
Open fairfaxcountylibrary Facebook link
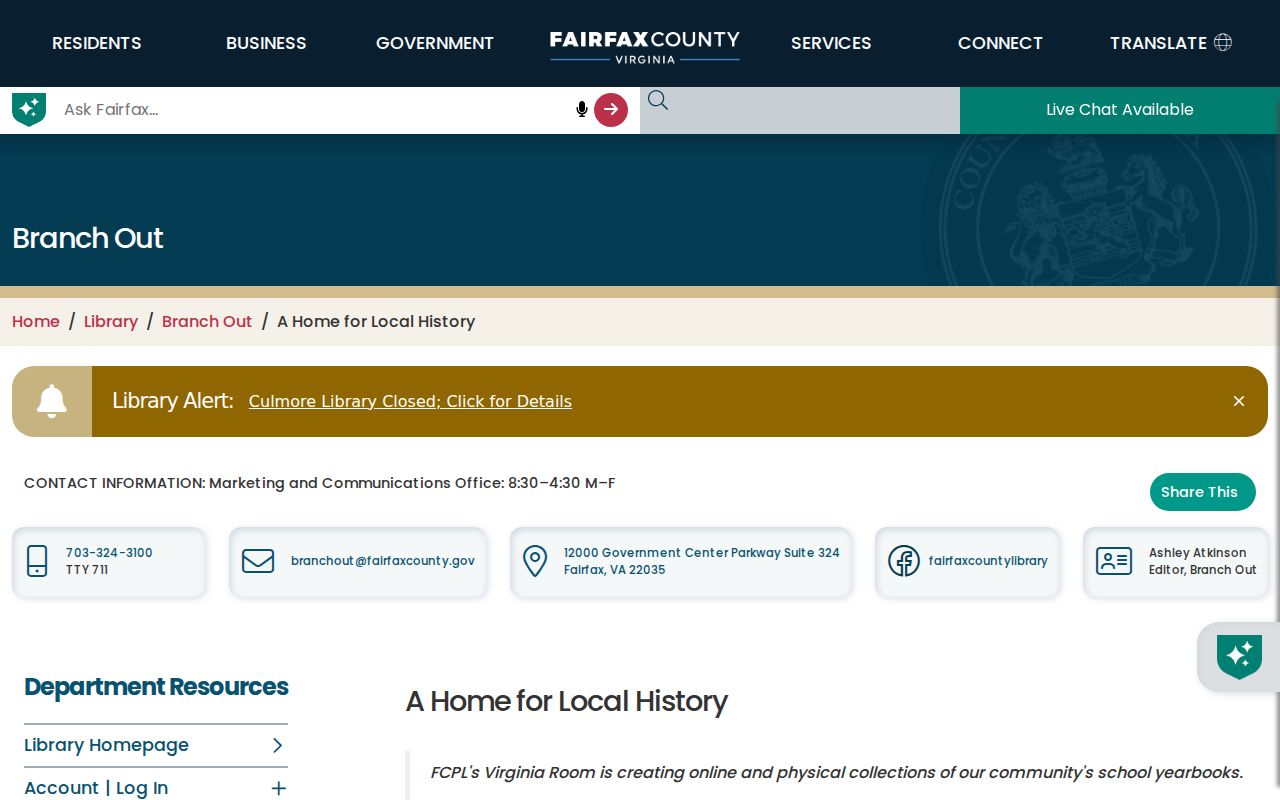tap(988, 561)
